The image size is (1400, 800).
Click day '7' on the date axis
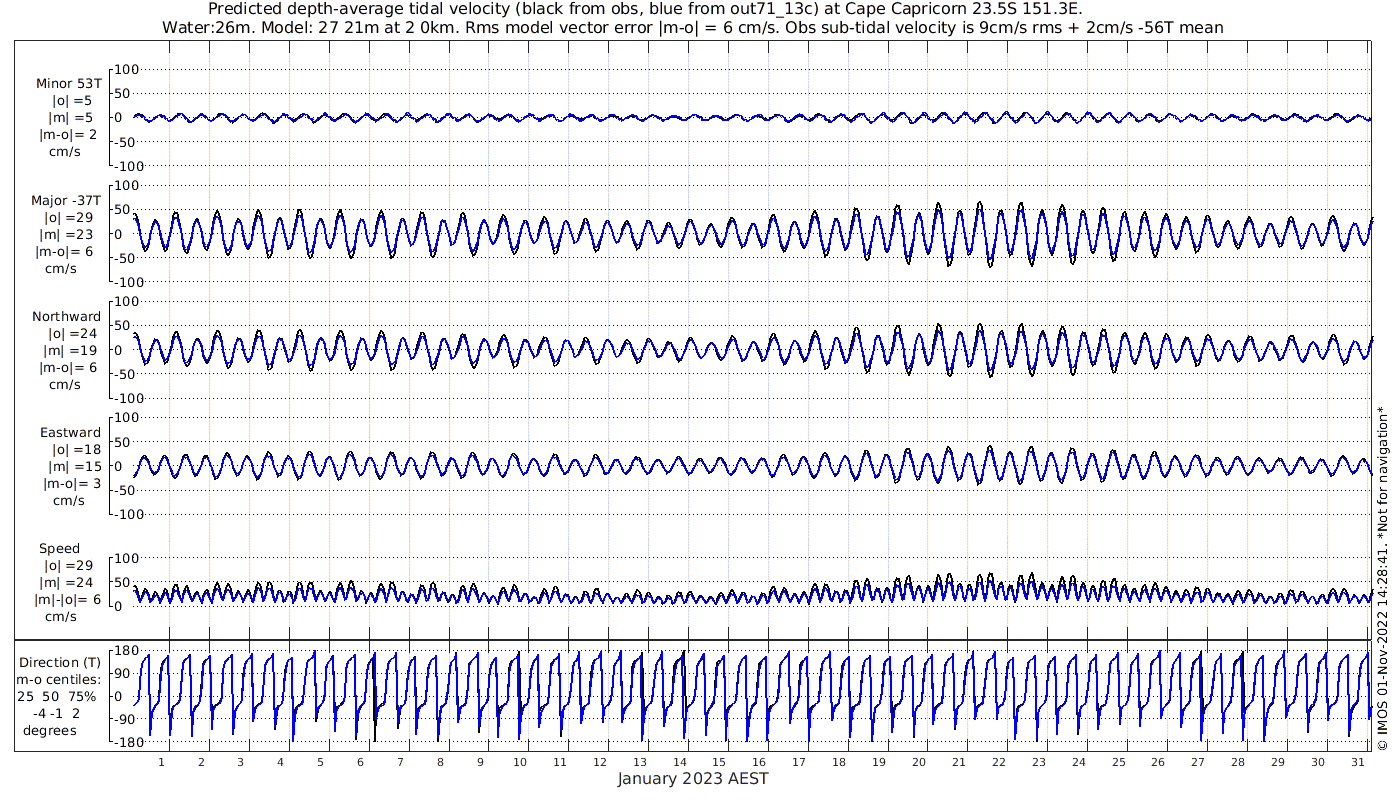tap(400, 762)
